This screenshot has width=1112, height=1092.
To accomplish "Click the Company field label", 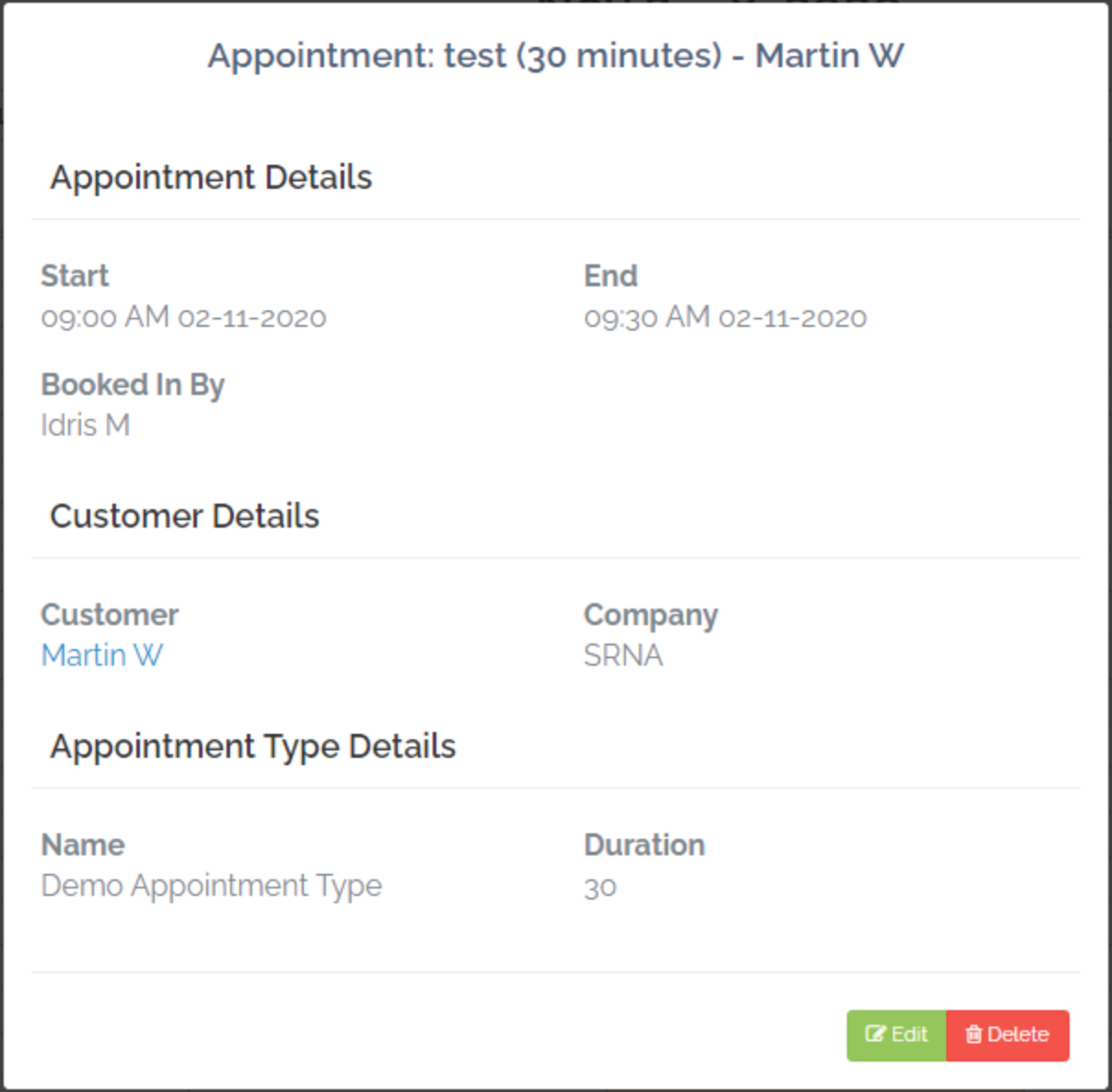I will 651,615.
